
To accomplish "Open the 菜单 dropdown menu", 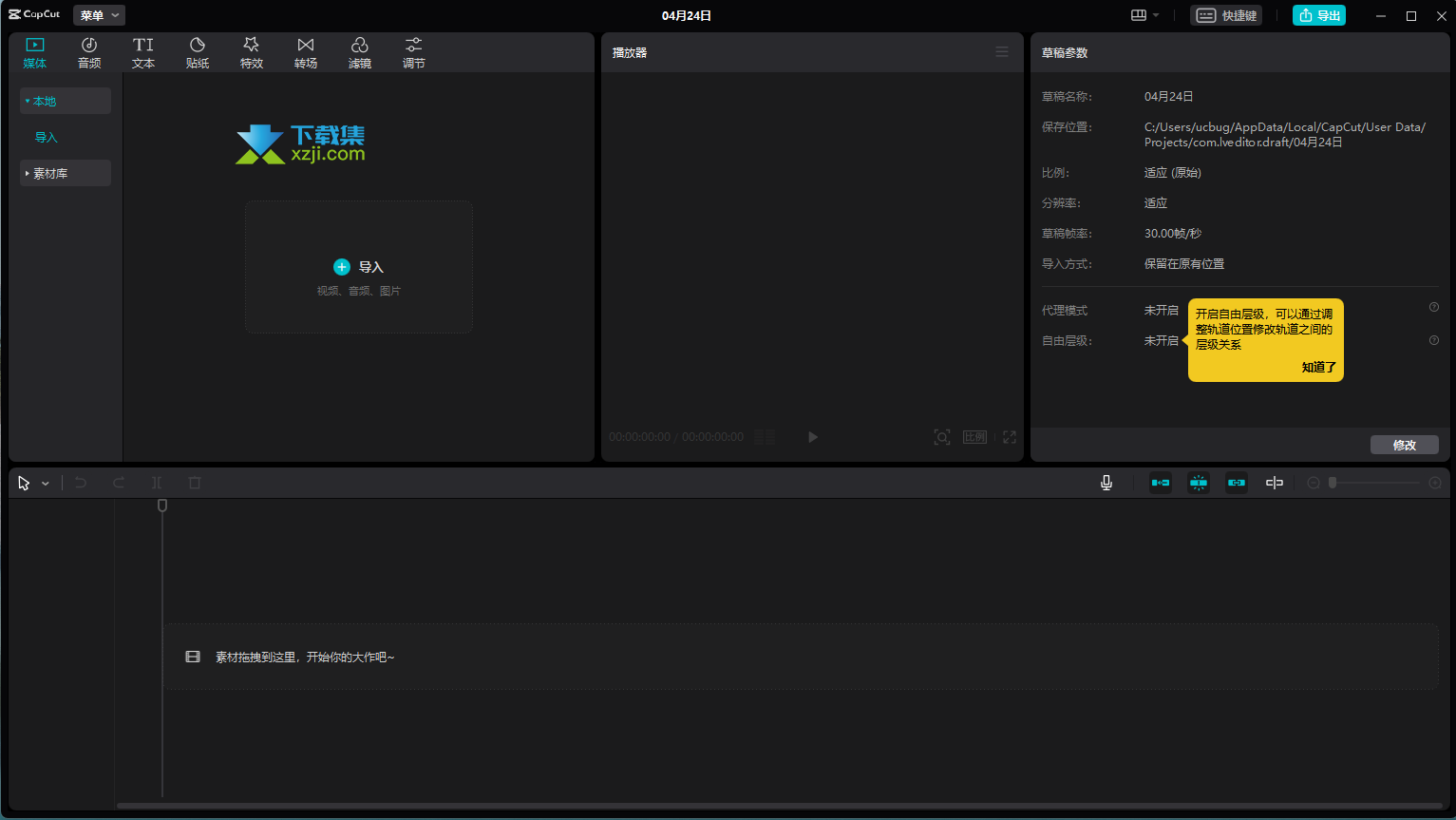I will pos(99,15).
